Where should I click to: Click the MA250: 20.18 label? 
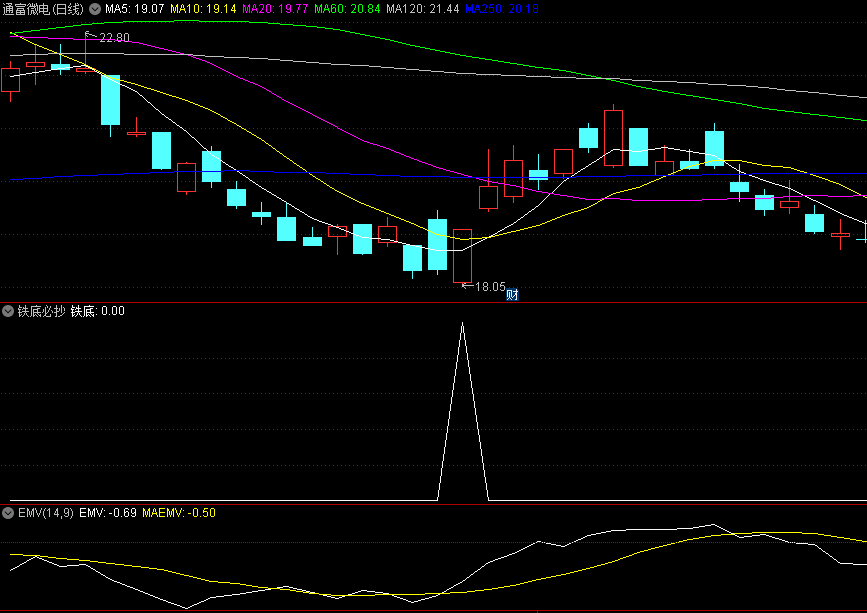coord(502,9)
